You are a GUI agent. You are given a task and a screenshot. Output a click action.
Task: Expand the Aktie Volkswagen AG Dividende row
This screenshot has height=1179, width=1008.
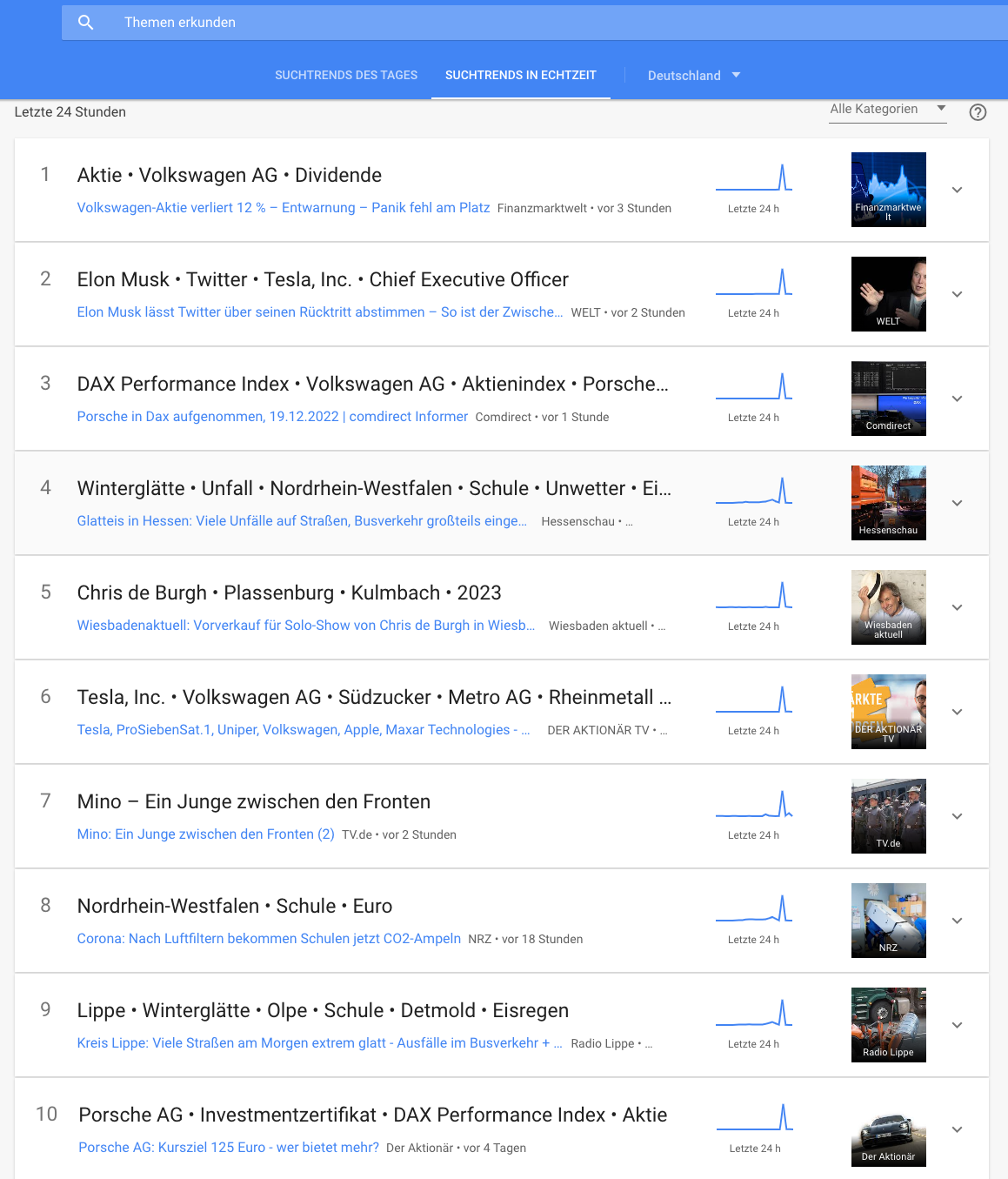click(957, 190)
